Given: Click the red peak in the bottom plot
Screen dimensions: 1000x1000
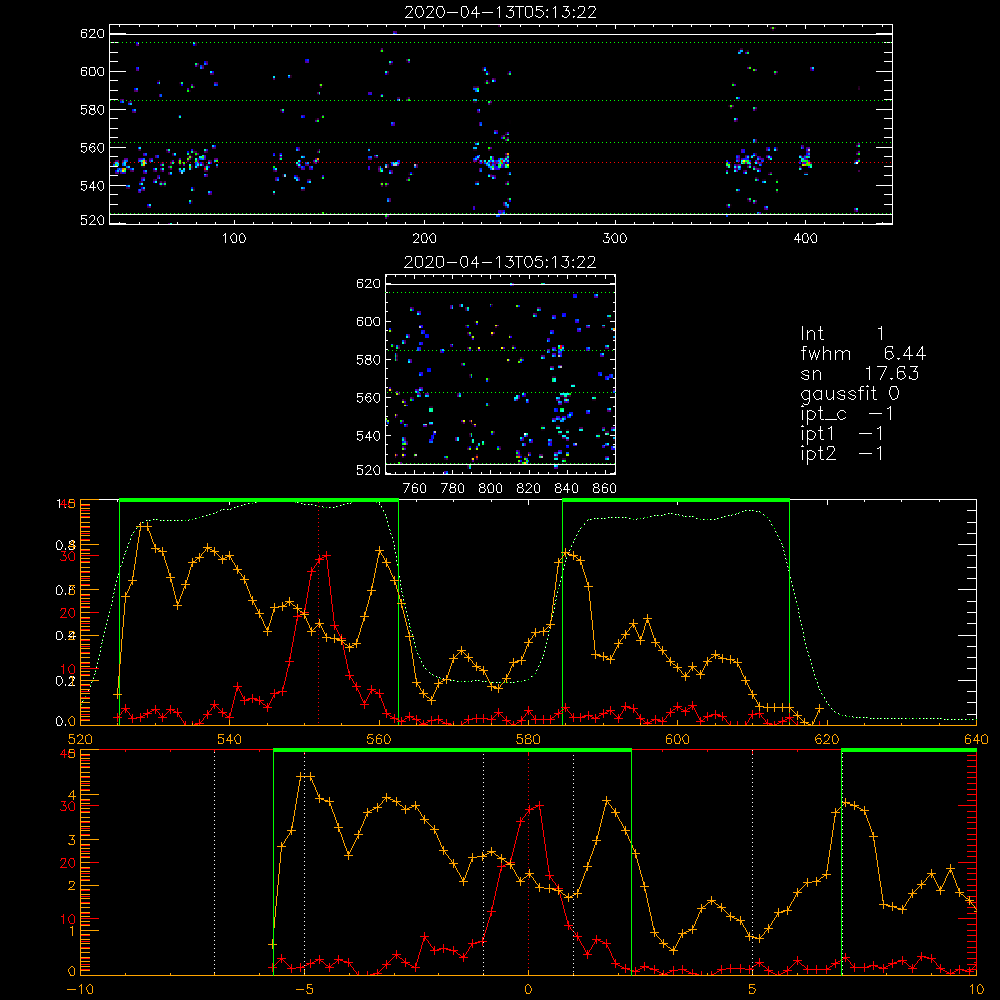Looking at the screenshot, I should tap(540, 805).
